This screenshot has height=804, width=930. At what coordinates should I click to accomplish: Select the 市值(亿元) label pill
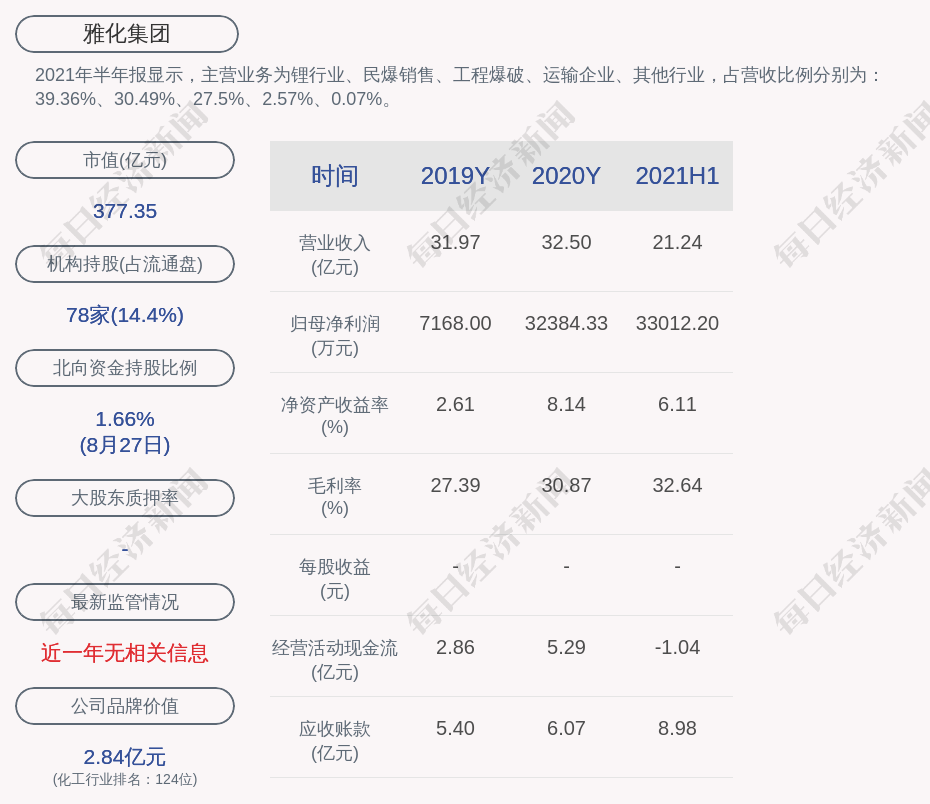click(125, 160)
